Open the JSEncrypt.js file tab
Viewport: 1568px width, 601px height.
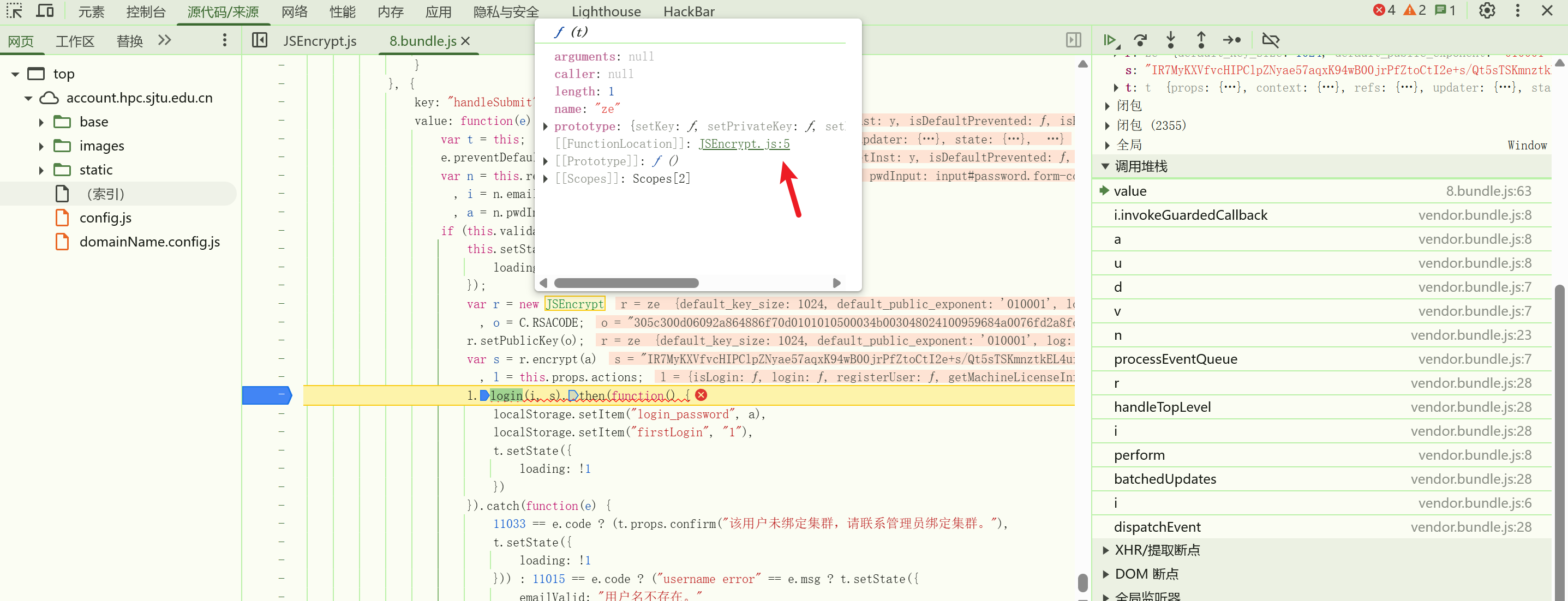pyautogui.click(x=320, y=41)
